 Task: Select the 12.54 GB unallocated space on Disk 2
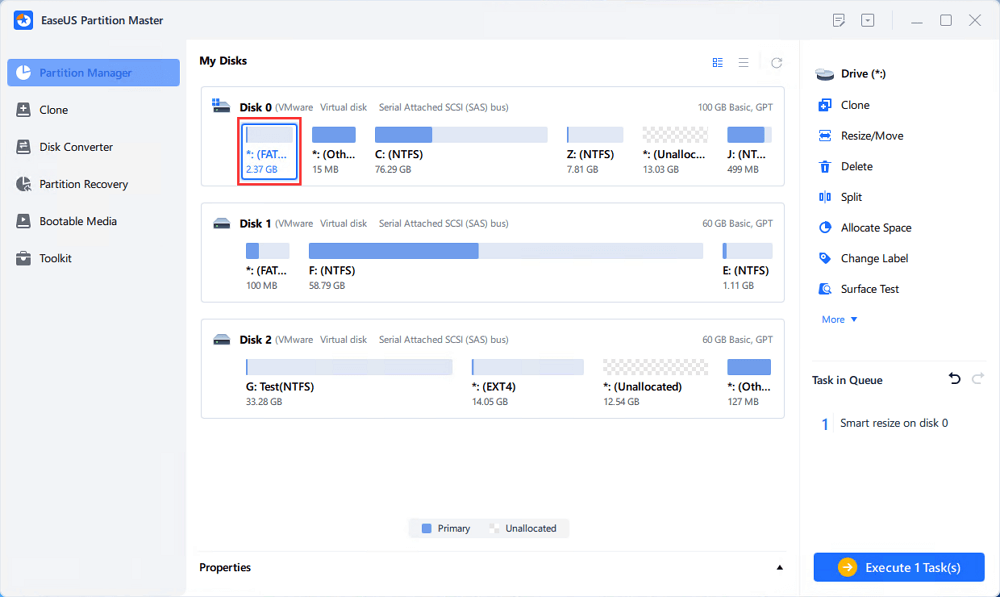(655, 383)
